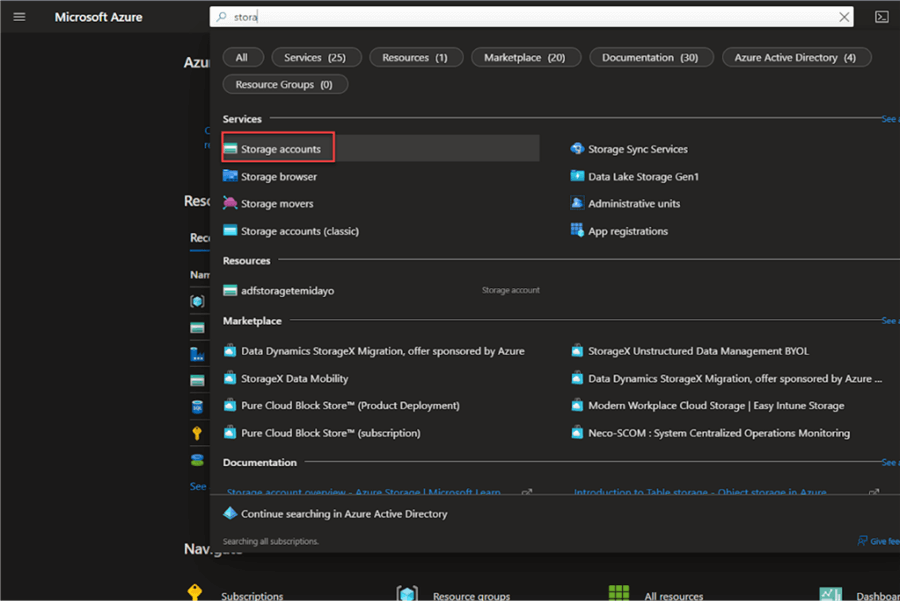The width and height of the screenshot is (900, 601).
Task: Filter results by Documentation (30)
Action: point(650,58)
